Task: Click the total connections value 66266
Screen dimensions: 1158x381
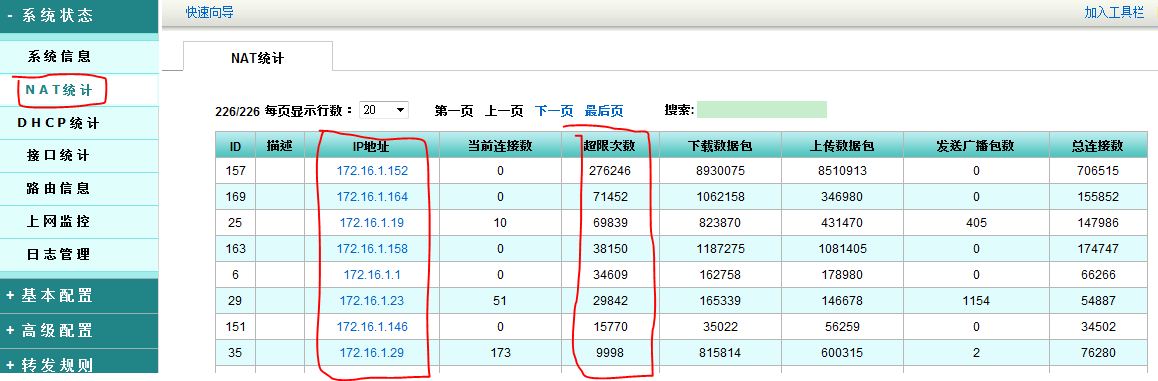Action: tap(1097, 275)
